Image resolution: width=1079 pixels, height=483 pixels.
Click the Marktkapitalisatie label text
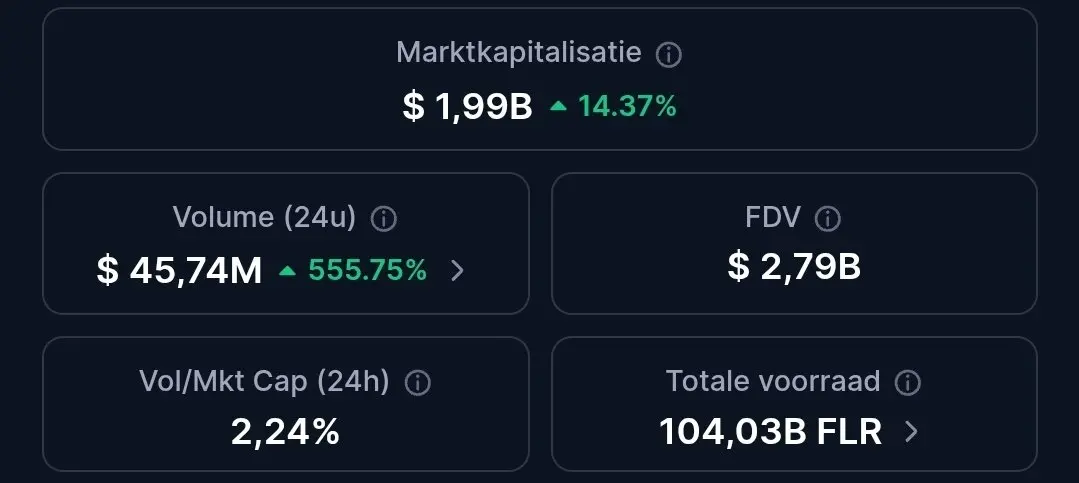click(519, 52)
